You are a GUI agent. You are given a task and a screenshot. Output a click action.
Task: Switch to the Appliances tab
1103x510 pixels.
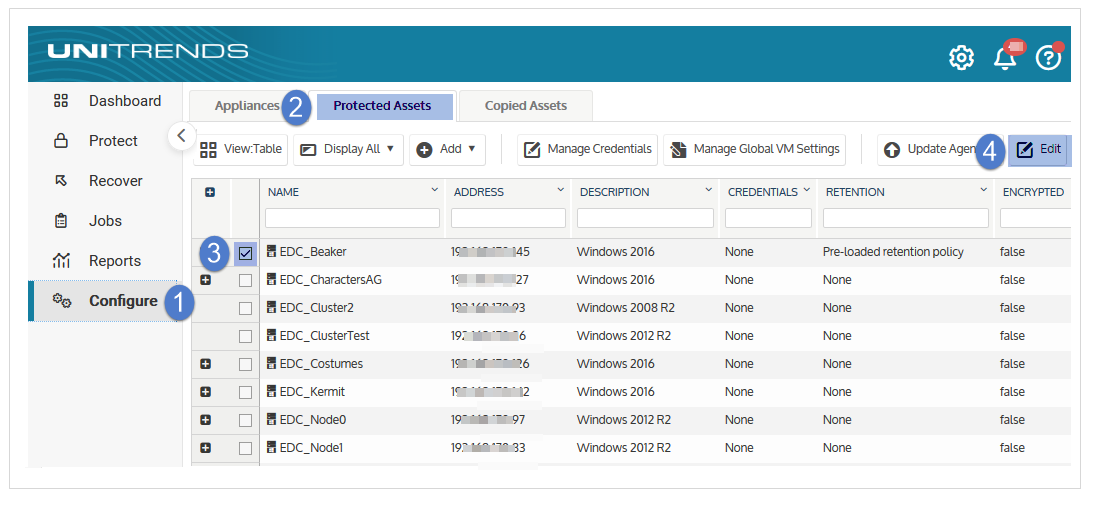coord(247,106)
